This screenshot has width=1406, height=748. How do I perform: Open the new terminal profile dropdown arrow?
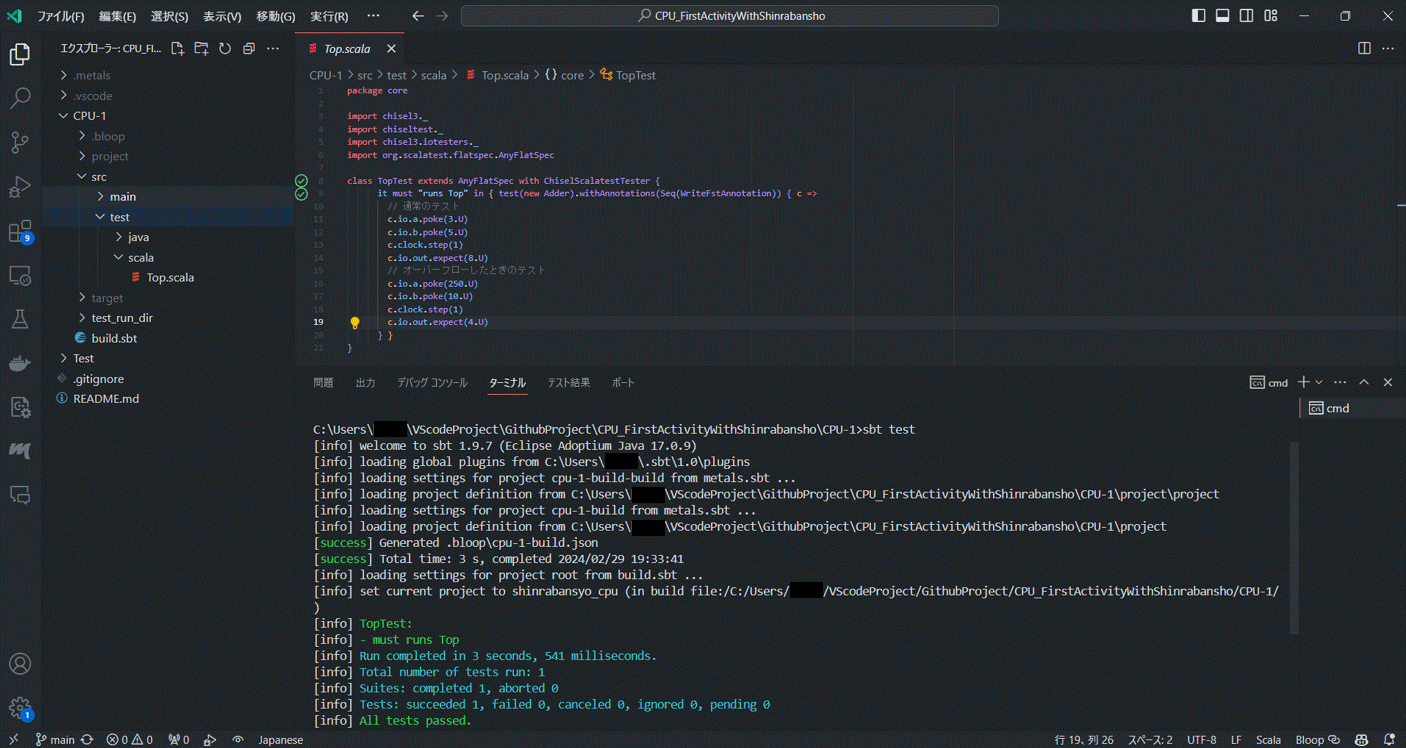pos(1320,383)
